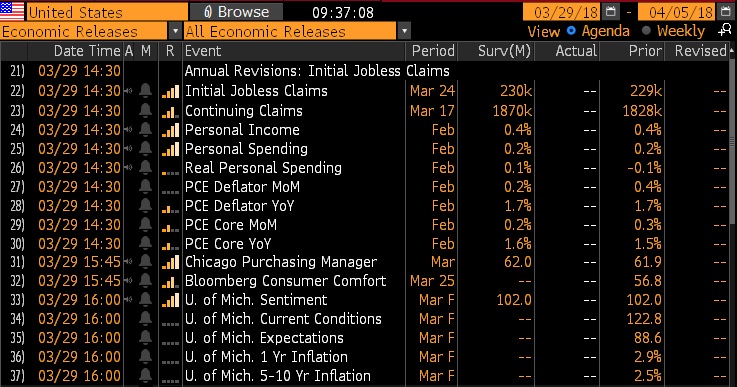Expand the All Economic Releases dropdown arrow
737x387 pixels.
[x=404, y=32]
